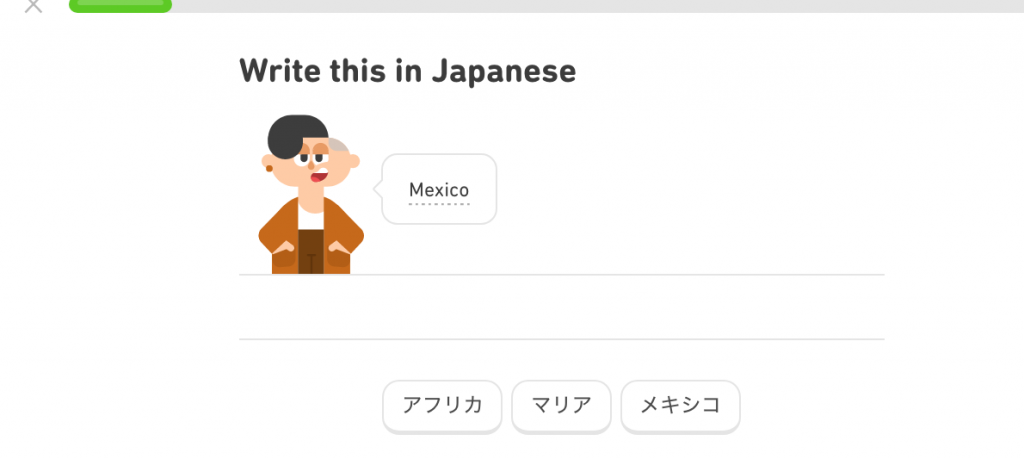The width and height of the screenshot is (1024, 459).
Task: Close the lesson with the X icon
Action: pos(34,6)
